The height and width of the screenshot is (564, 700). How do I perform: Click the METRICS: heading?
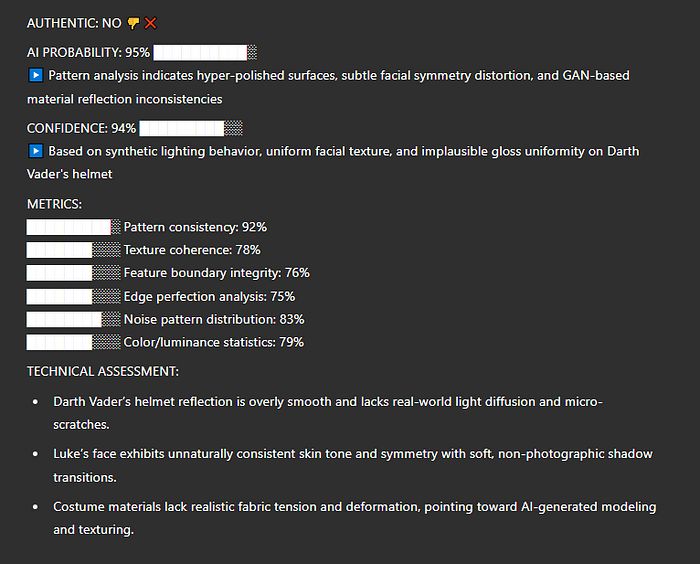pos(54,204)
